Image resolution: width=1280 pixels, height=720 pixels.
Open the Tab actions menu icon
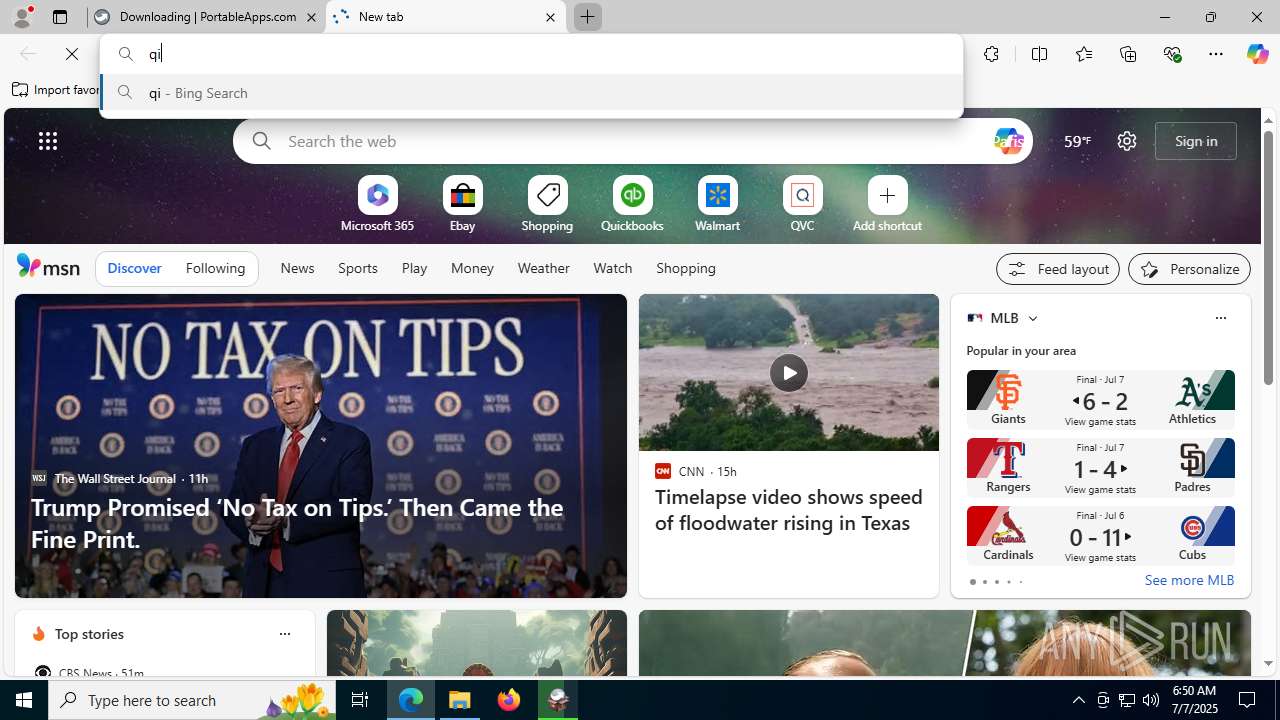pos(60,17)
